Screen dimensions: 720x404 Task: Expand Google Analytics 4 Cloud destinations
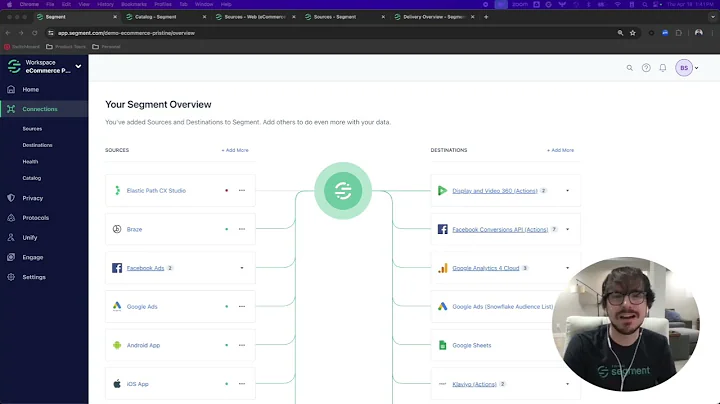(568, 268)
